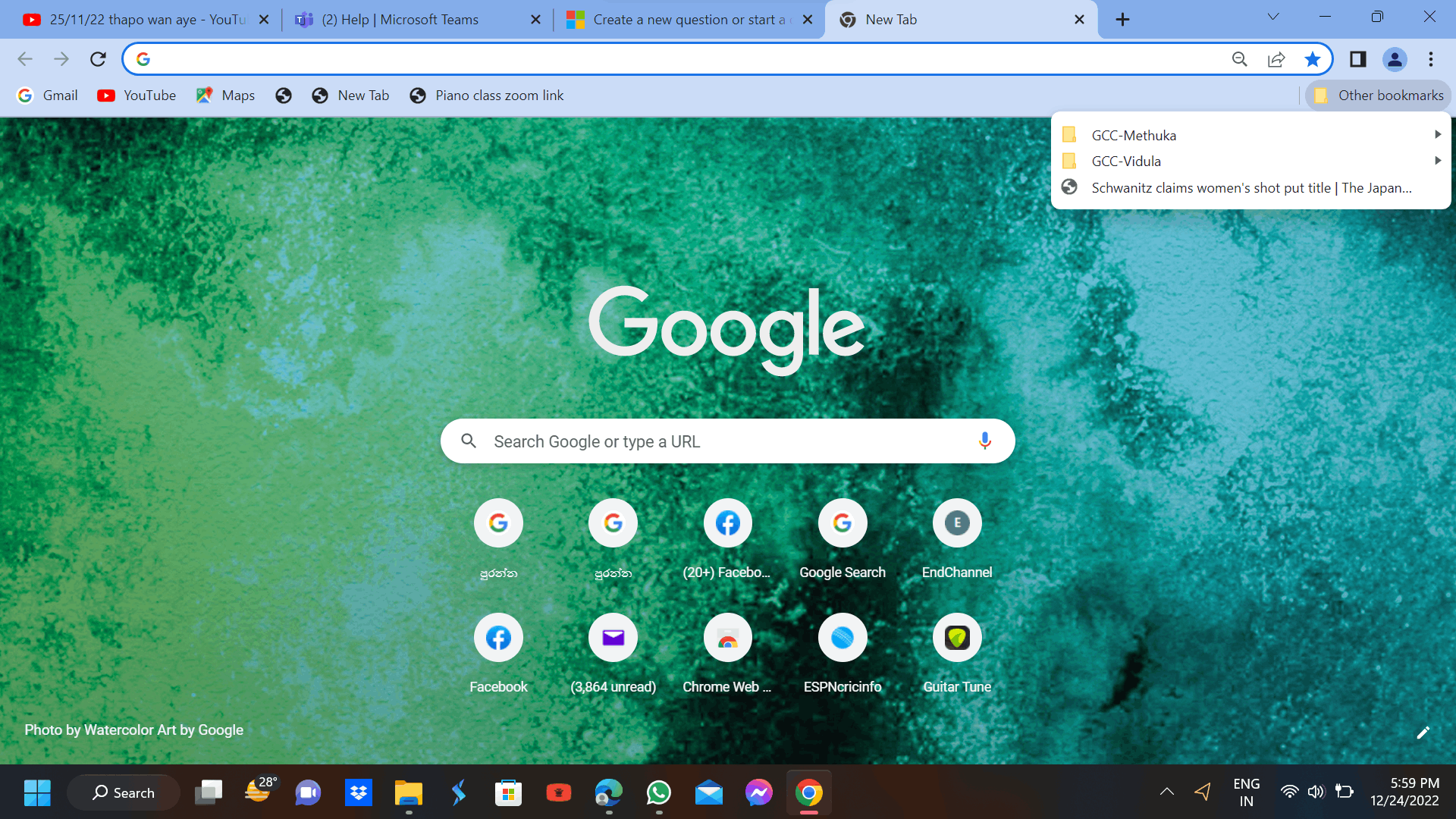The height and width of the screenshot is (819, 1456).
Task: Open Google Maps bookmark
Action: [x=222, y=95]
